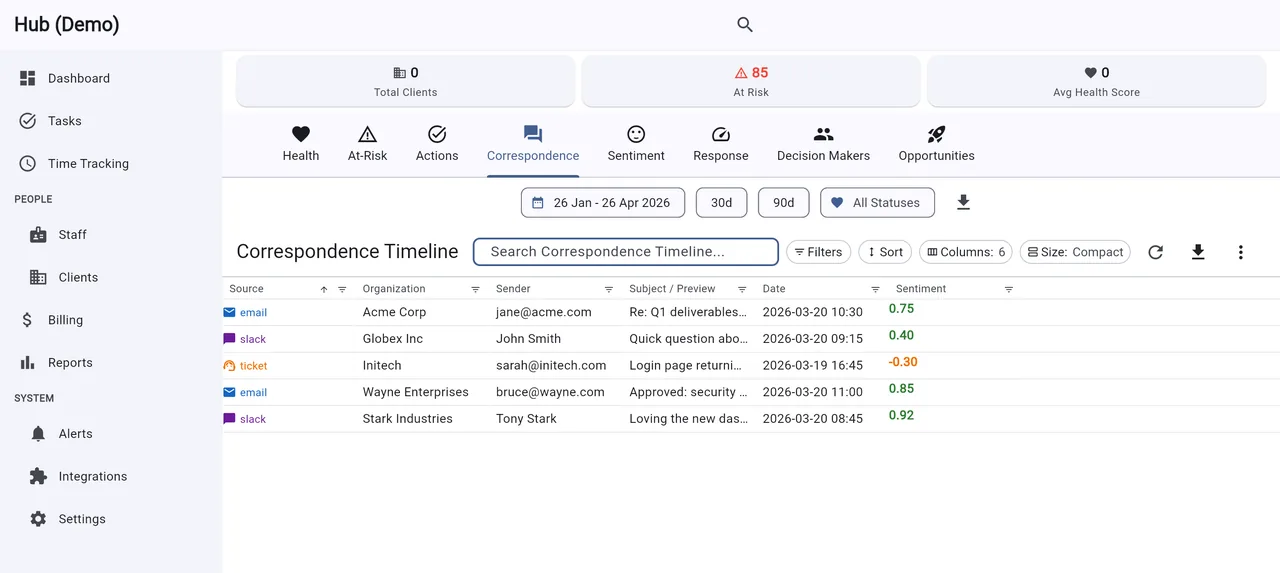Open the Filters button
The image size is (1280, 573).
(x=818, y=252)
